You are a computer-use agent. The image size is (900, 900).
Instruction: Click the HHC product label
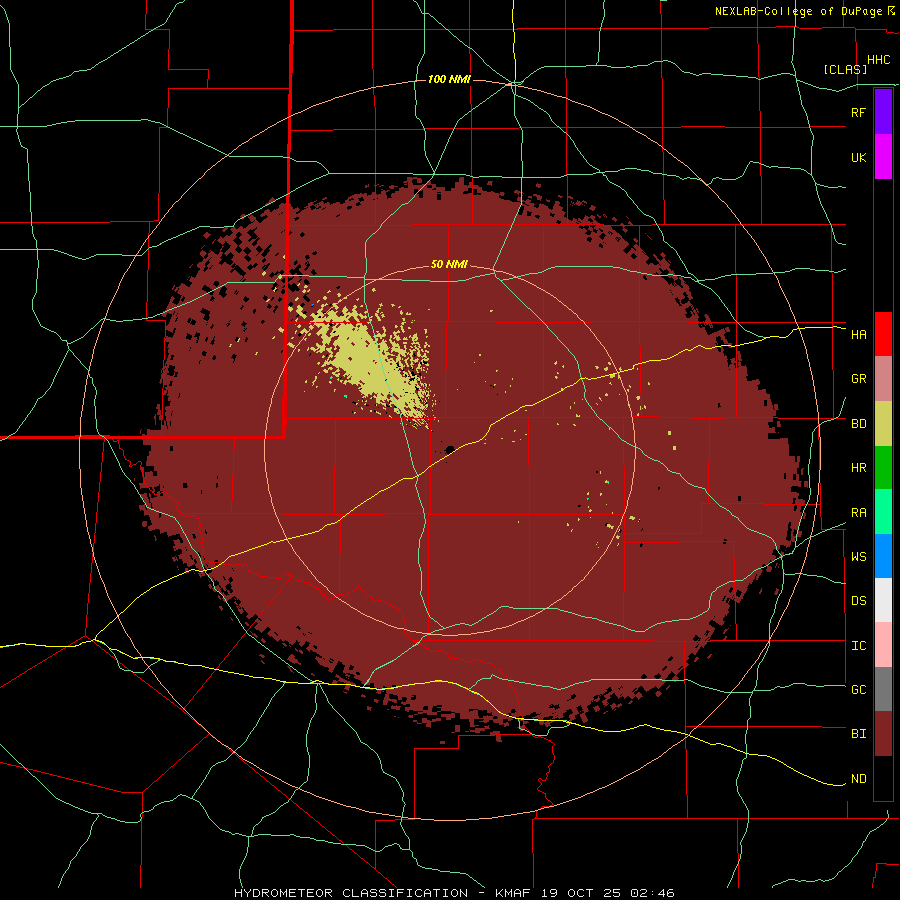click(878, 60)
